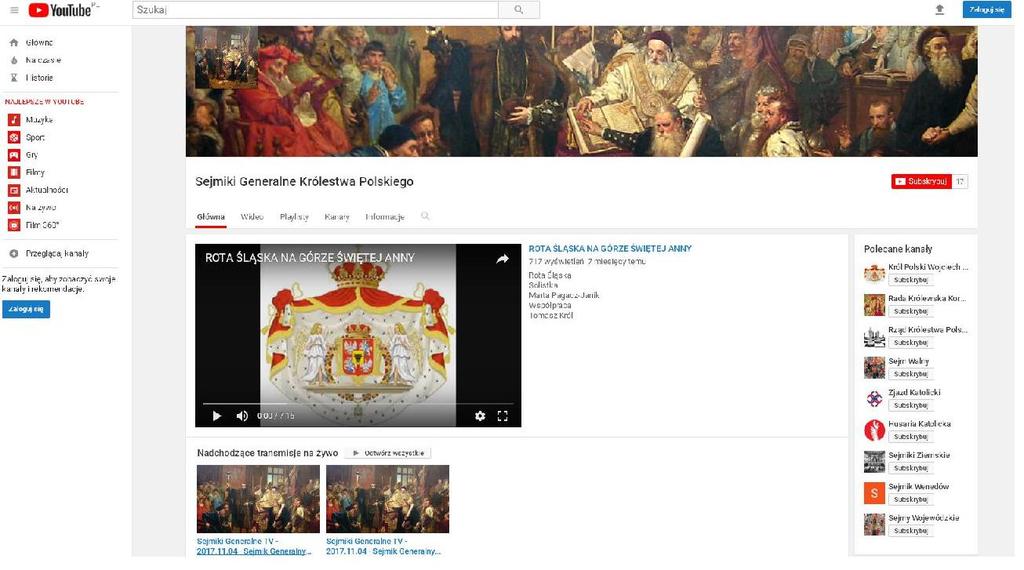Open second Sejmiki Generalne TV title link
The width and height of the screenshot is (1024, 570).
pos(384,546)
